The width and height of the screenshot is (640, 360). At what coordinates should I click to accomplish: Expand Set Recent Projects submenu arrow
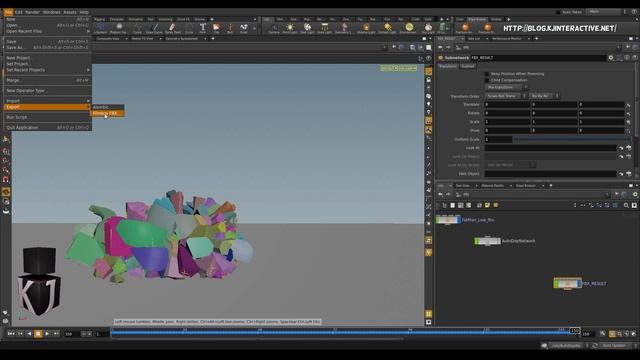(x=88, y=70)
